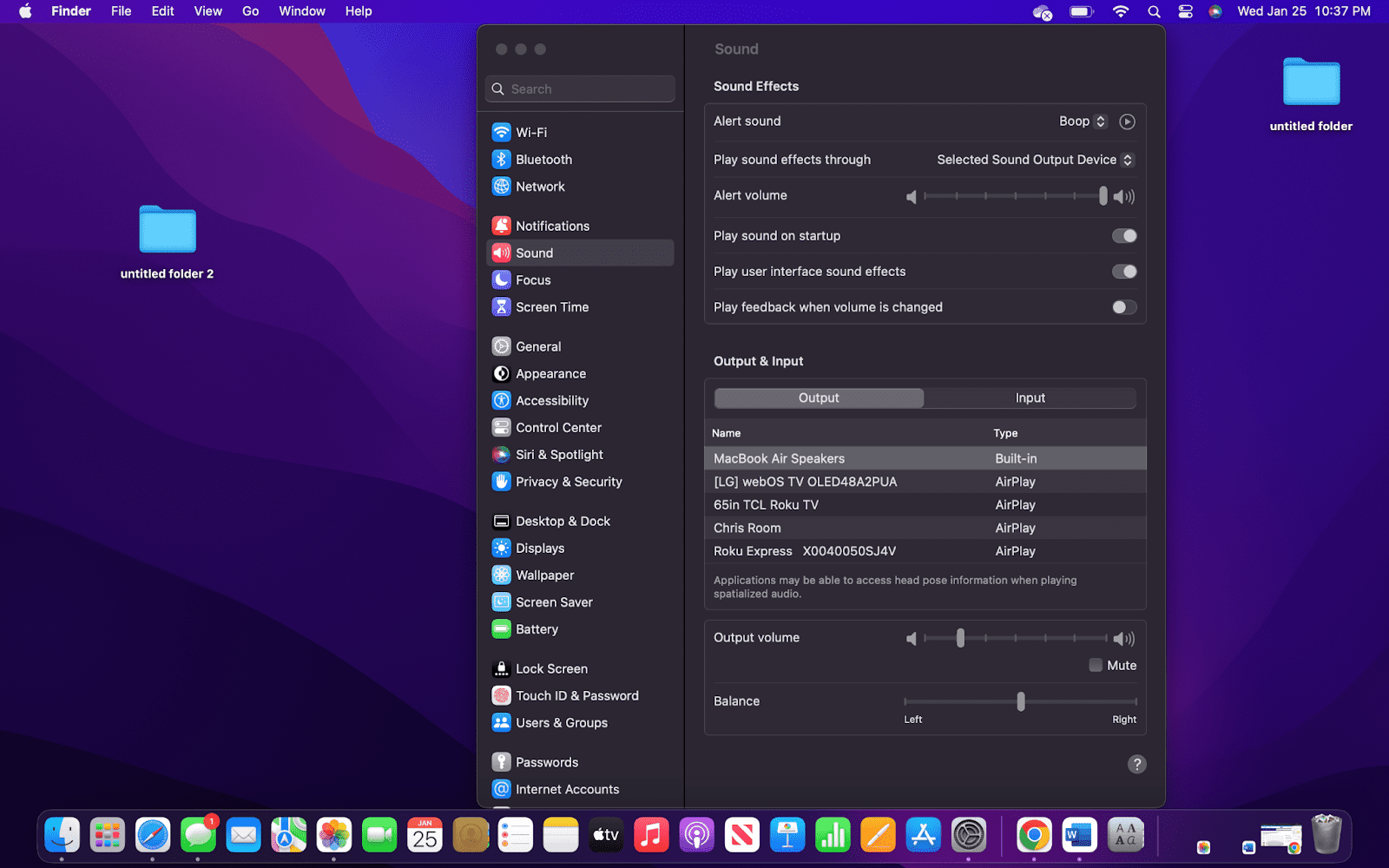
Task: Enable Play feedback when volume is changed
Action: click(1124, 307)
